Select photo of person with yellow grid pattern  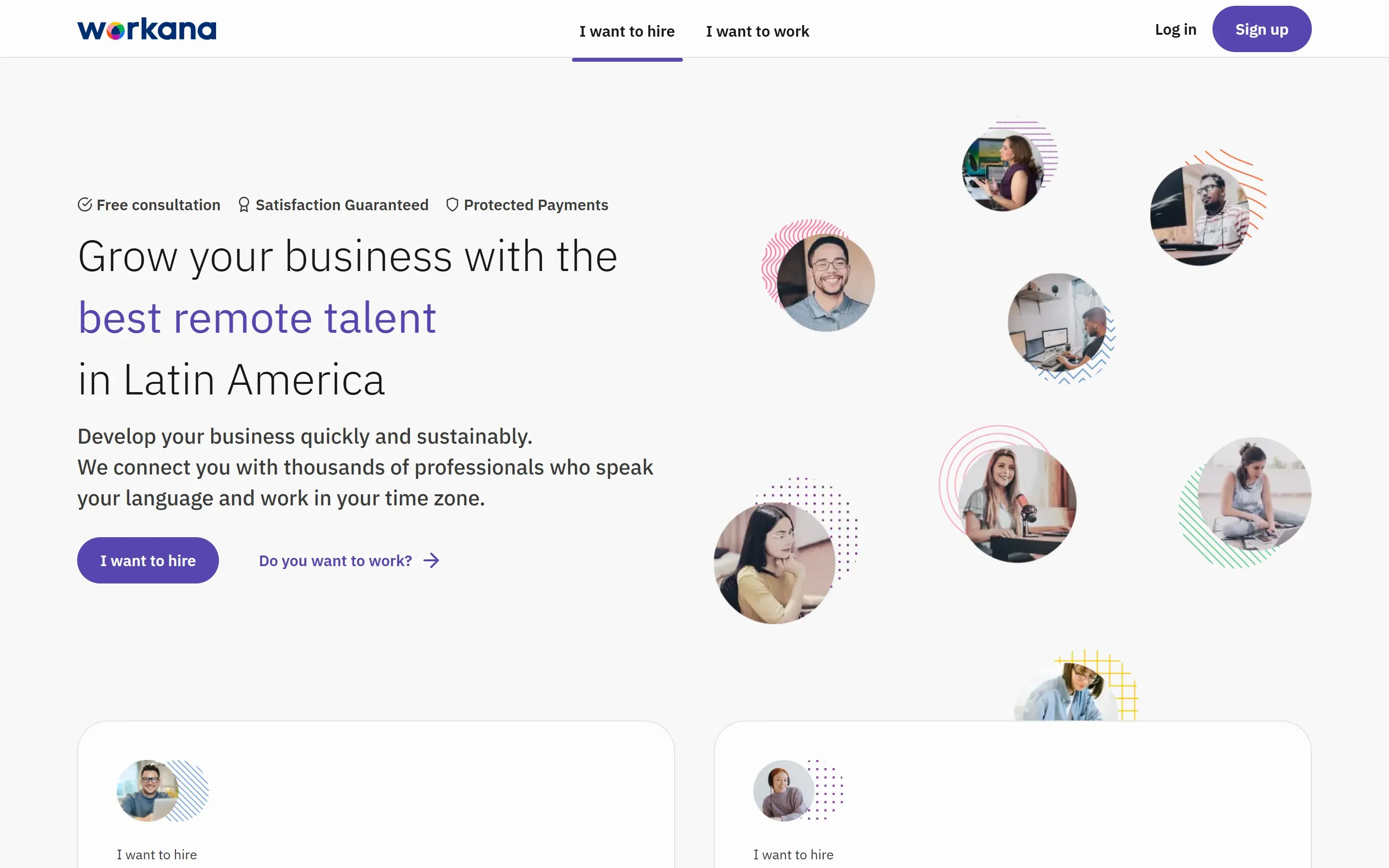point(1066,692)
